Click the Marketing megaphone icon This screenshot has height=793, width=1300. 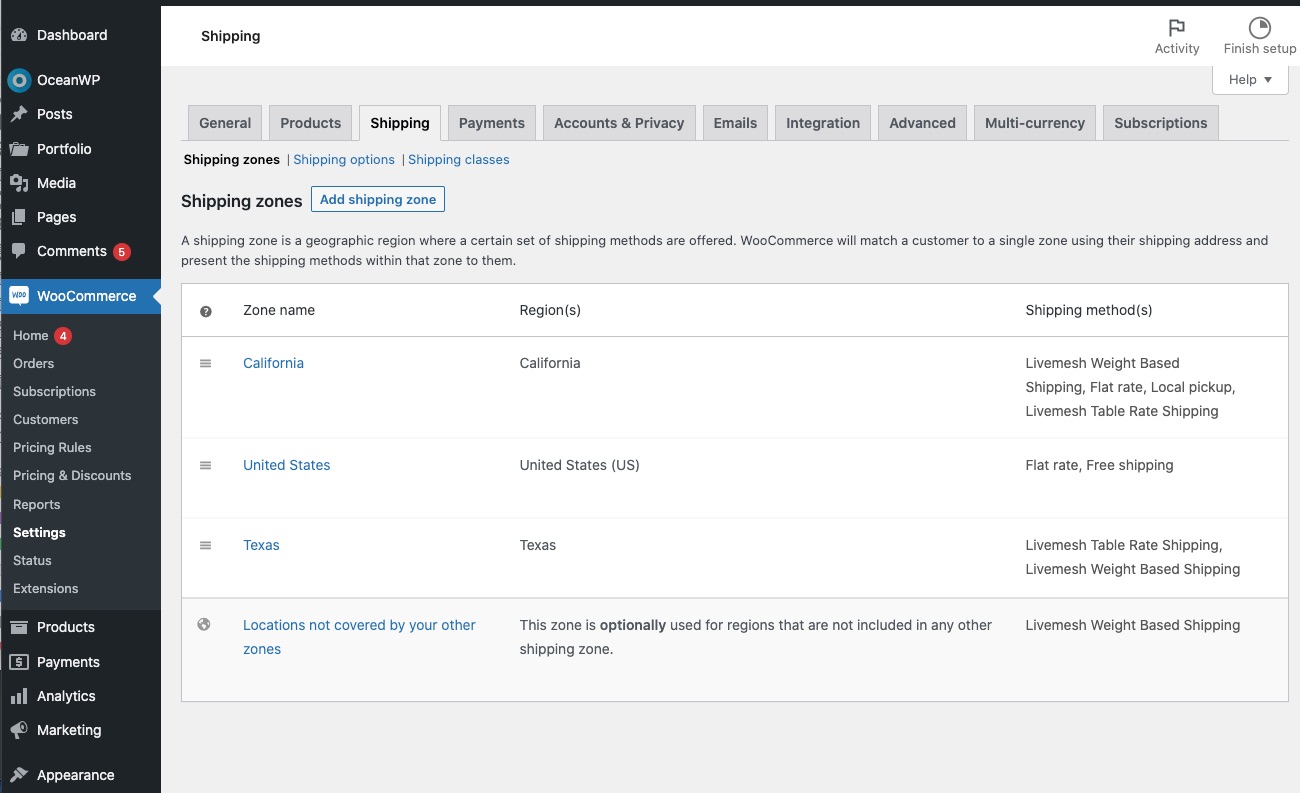point(19,730)
